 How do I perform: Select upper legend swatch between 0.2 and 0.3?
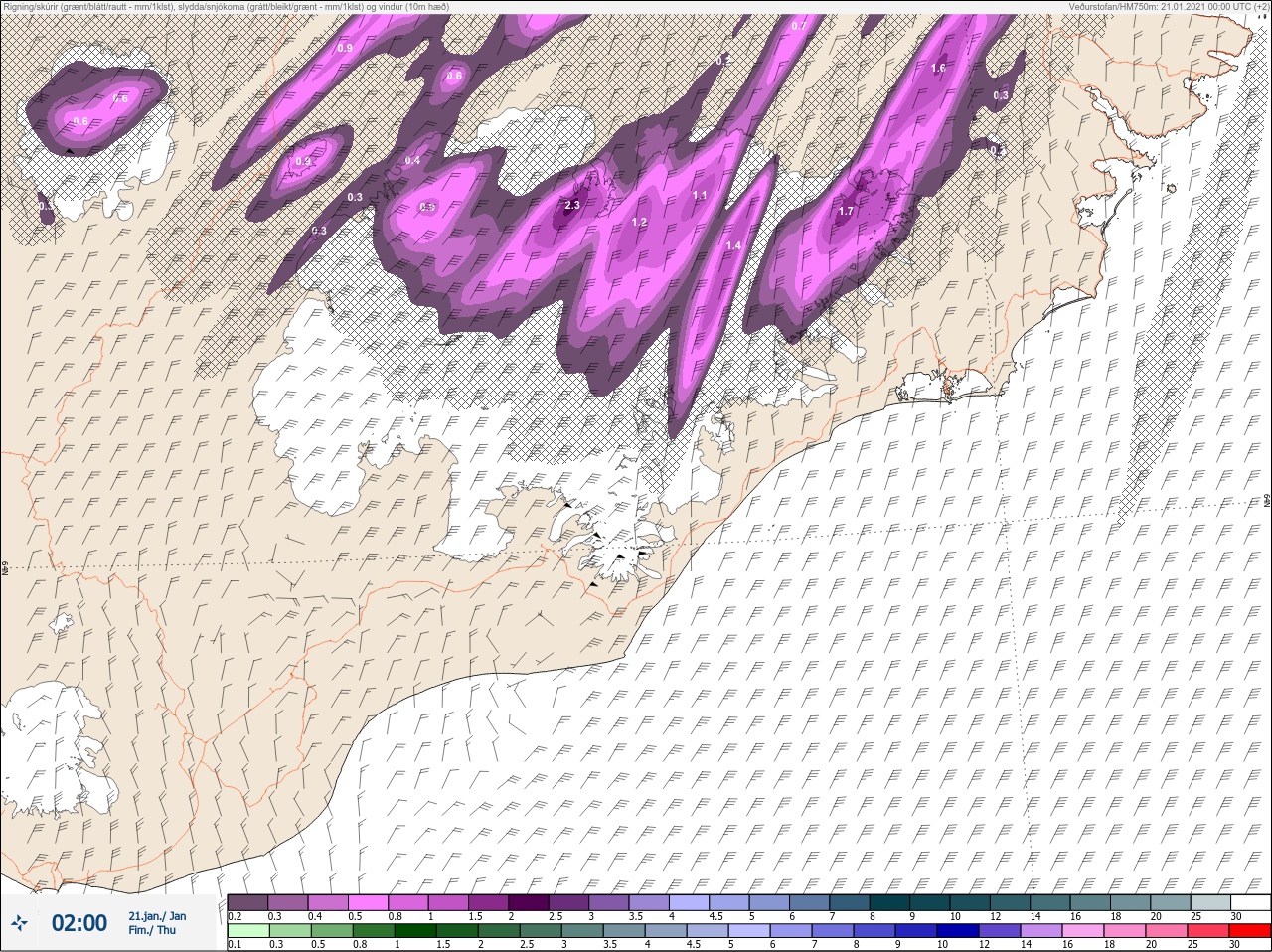point(247,902)
